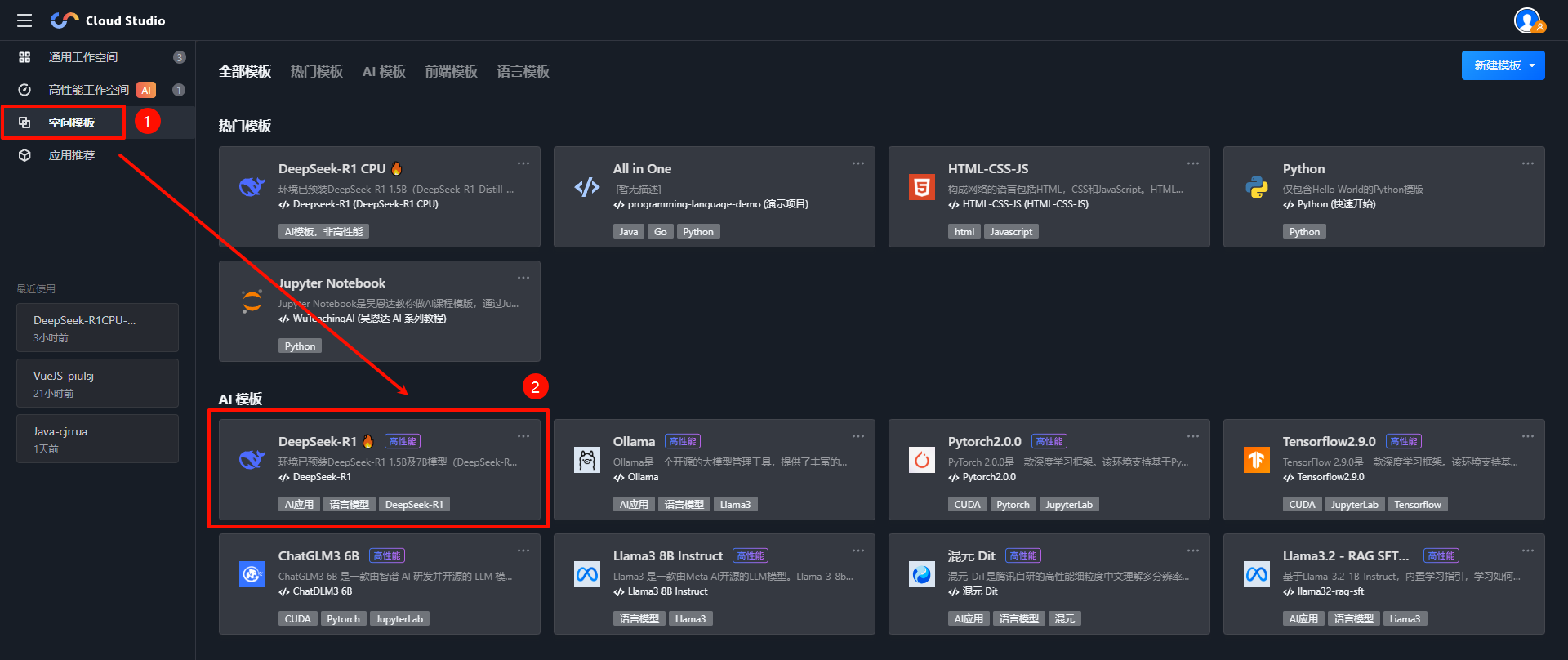Click the html tag on HTML-CSS-JS

964,232
